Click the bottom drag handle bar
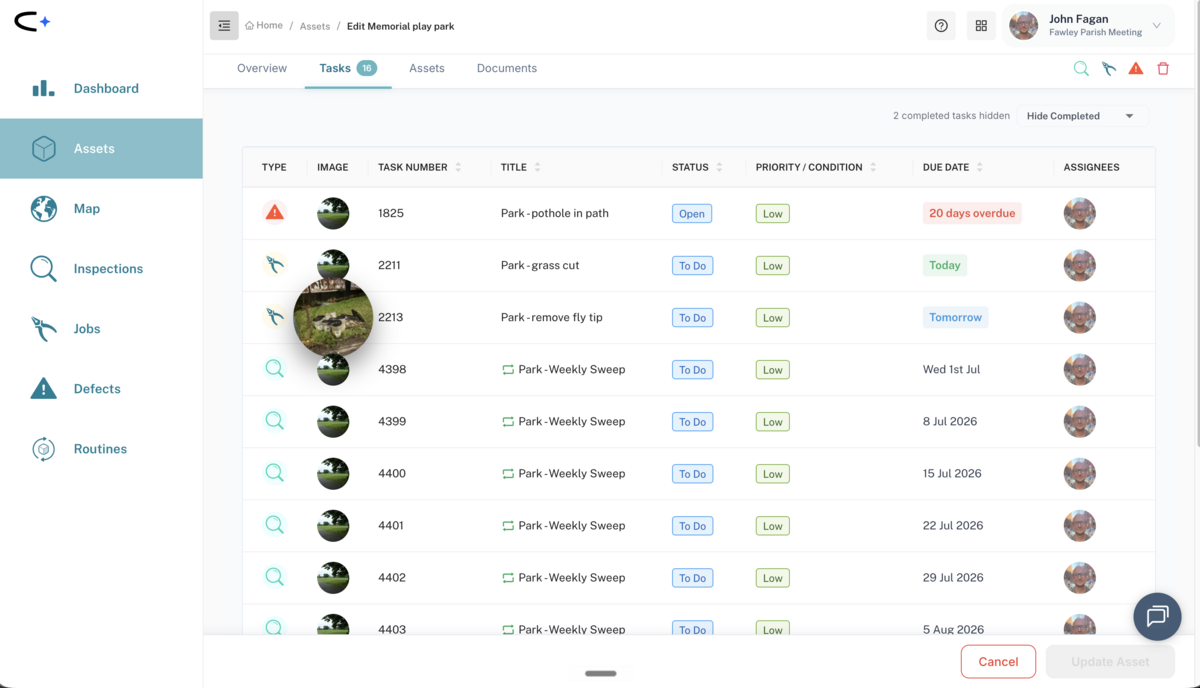1200x688 pixels. pyautogui.click(x=600, y=673)
